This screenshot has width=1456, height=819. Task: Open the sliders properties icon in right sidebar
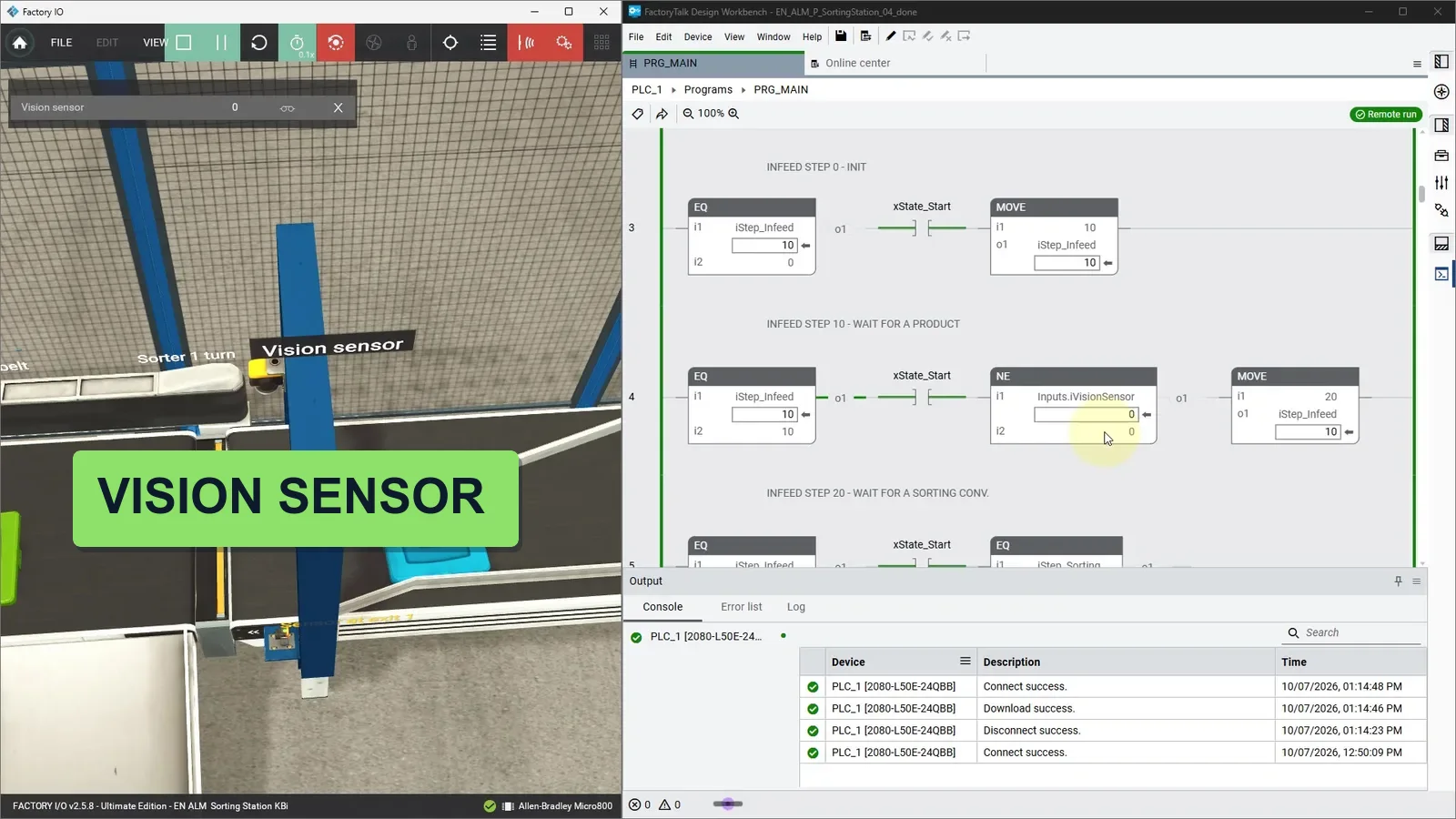[1441, 183]
